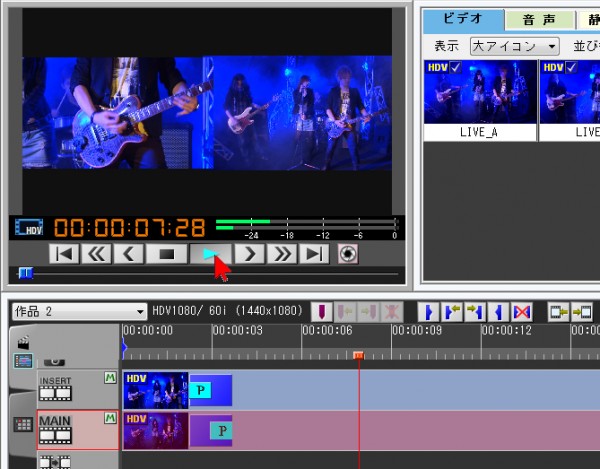
Task: Switch to the 音声 tab
Action: pos(538,19)
